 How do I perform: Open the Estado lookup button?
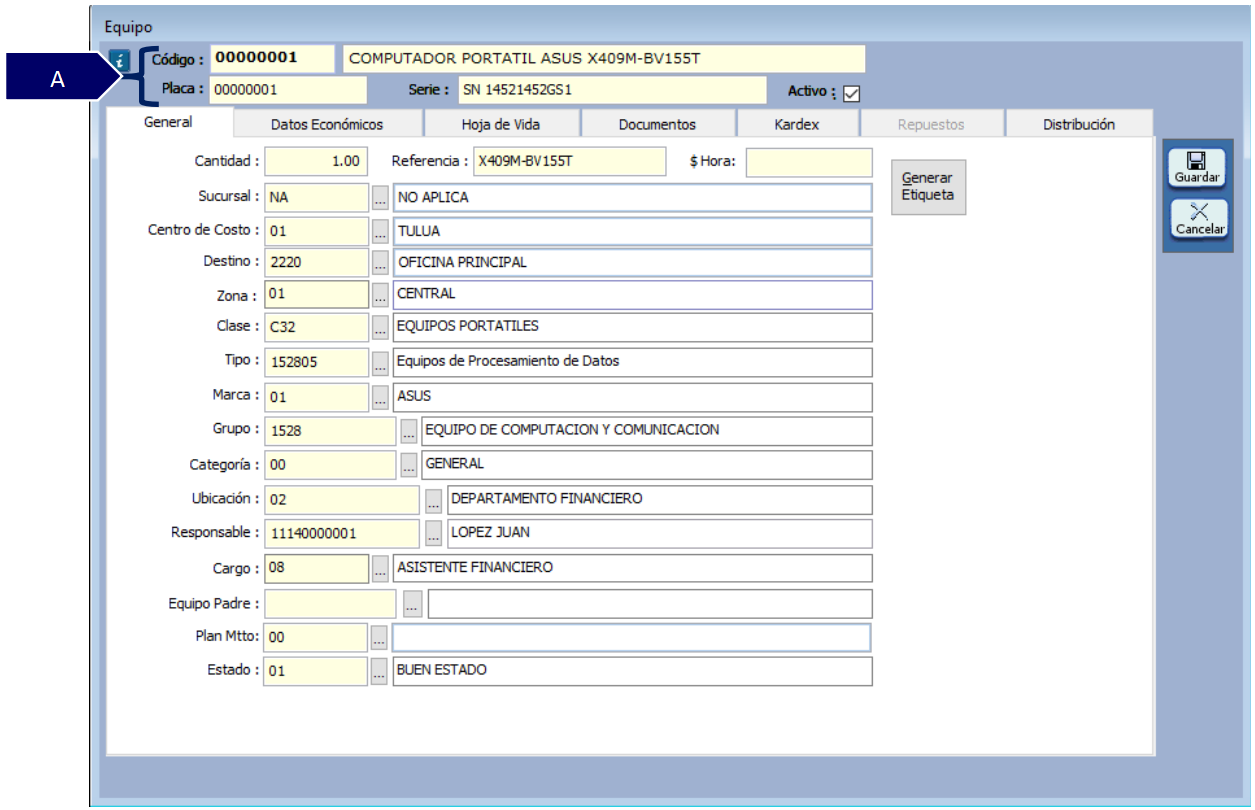coord(379,671)
